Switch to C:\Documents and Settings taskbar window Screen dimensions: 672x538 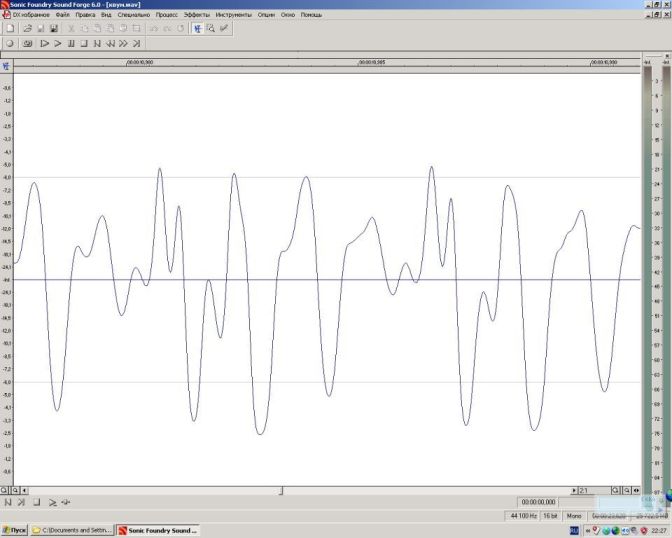pos(72,530)
